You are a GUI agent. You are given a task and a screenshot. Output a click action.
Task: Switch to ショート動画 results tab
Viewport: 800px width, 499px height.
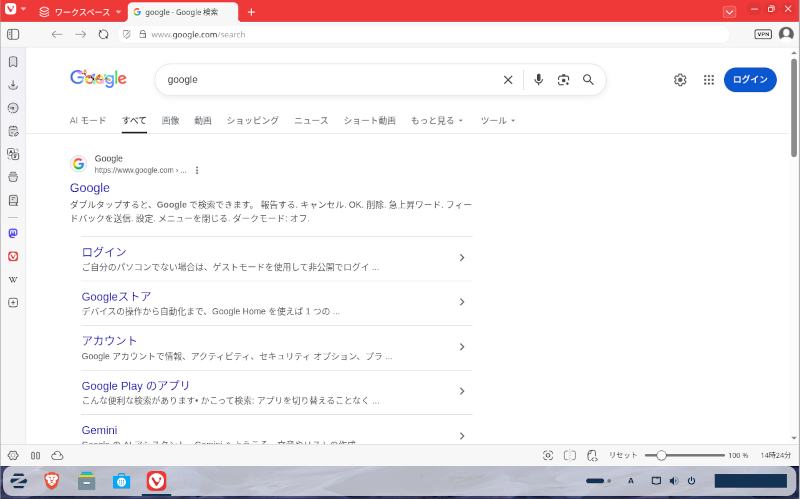[369, 120]
